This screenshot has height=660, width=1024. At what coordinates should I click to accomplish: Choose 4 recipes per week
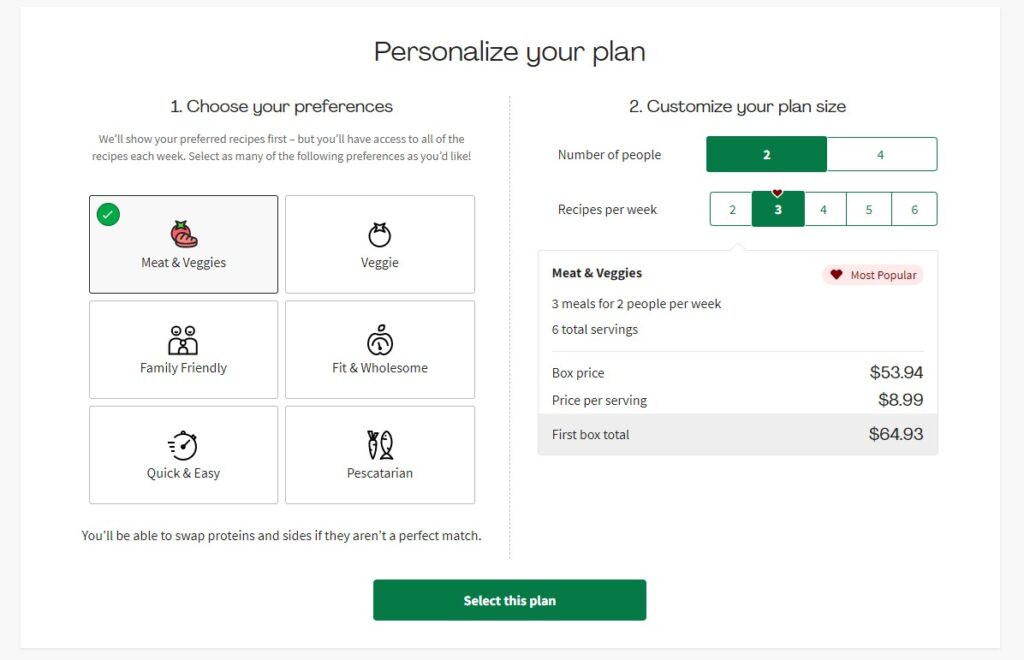[x=824, y=210]
